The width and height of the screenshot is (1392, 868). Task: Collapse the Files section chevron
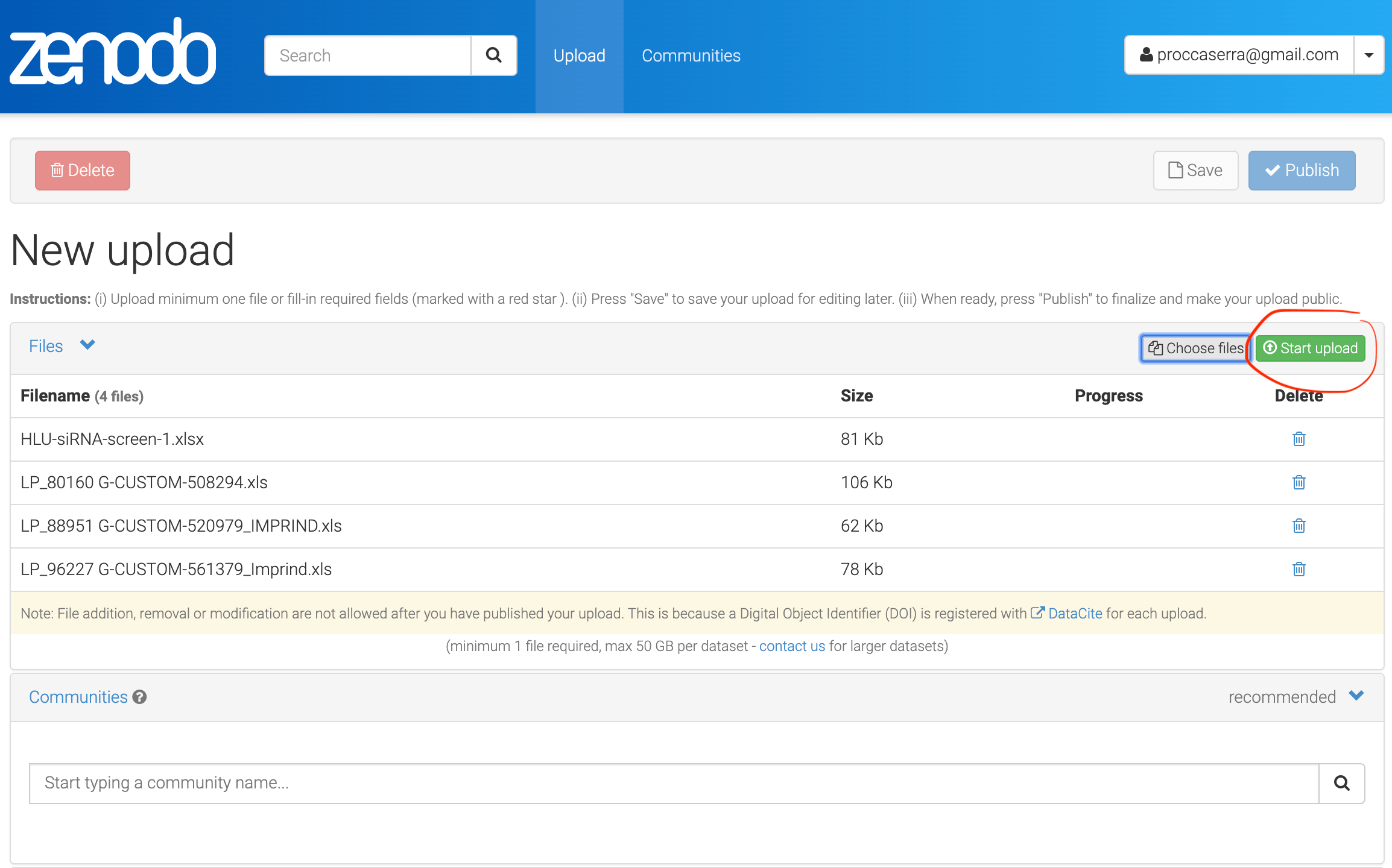(x=86, y=345)
